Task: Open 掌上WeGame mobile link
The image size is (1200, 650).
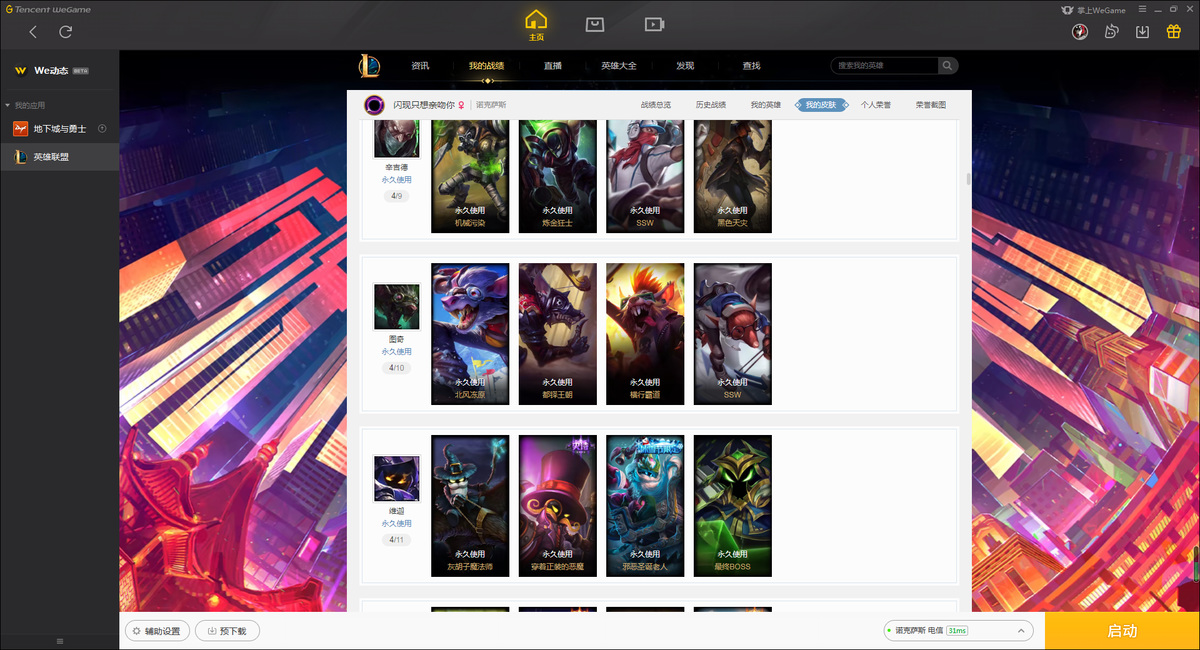Action: pos(1093,10)
